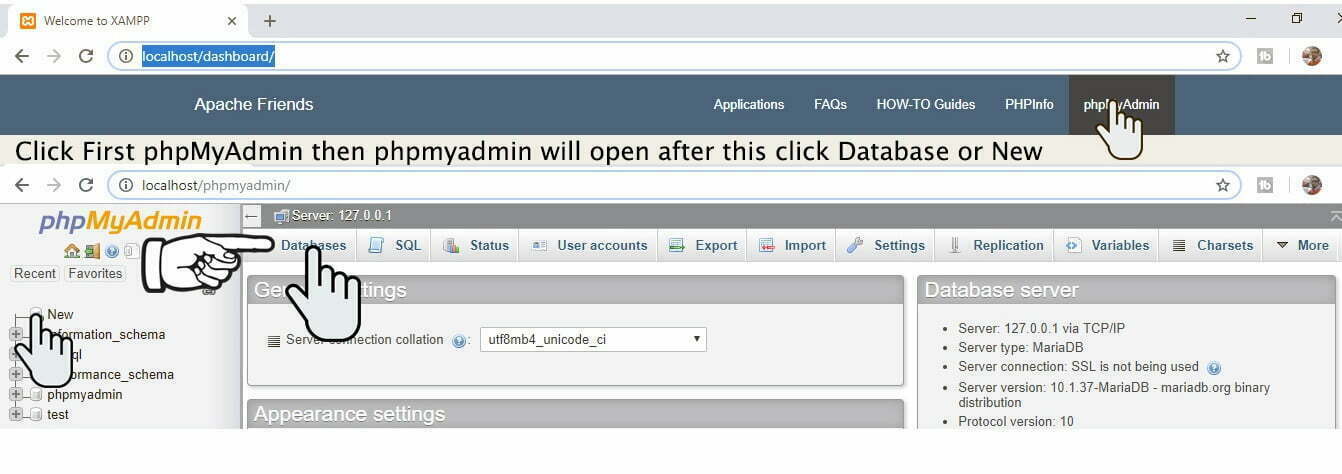
Task: Open PHPInfo in XAMPP navigation
Action: tap(1029, 104)
